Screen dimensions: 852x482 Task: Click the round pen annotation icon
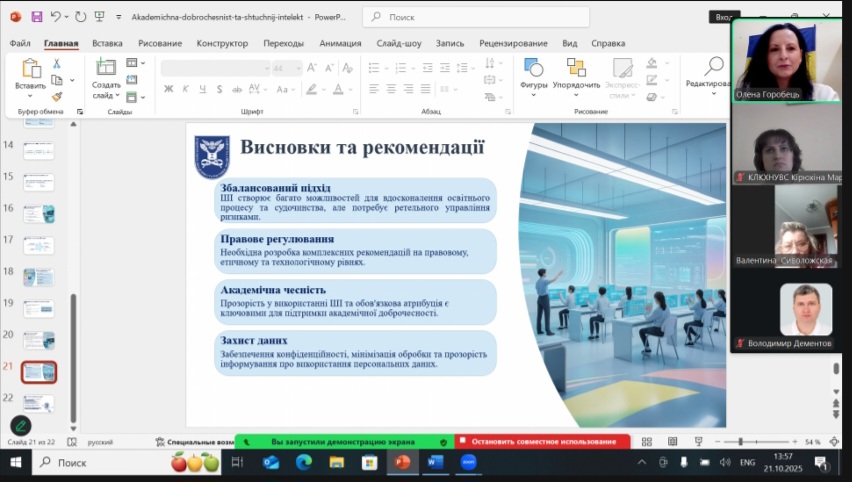tap(20, 425)
